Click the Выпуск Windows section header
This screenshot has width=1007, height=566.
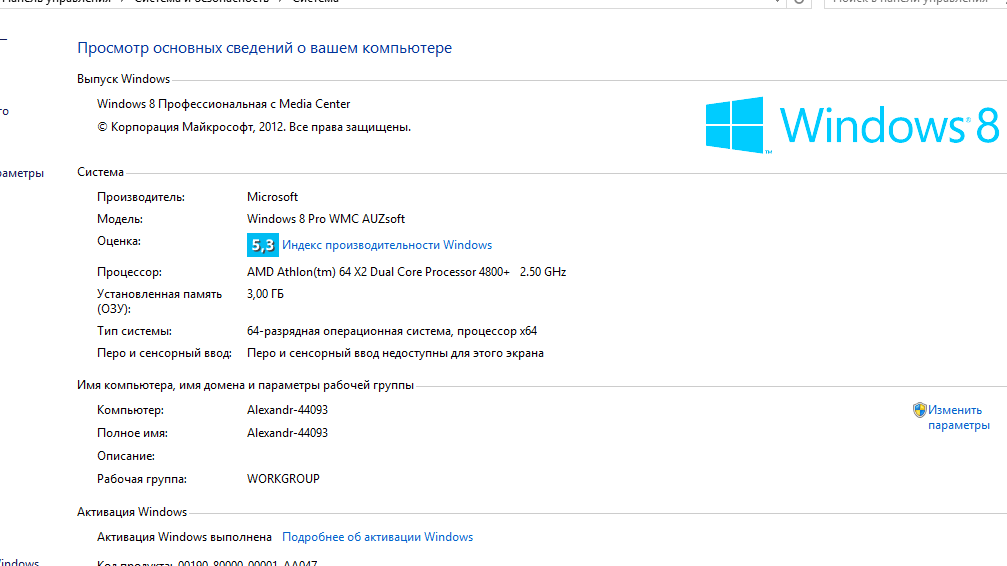click(123, 79)
